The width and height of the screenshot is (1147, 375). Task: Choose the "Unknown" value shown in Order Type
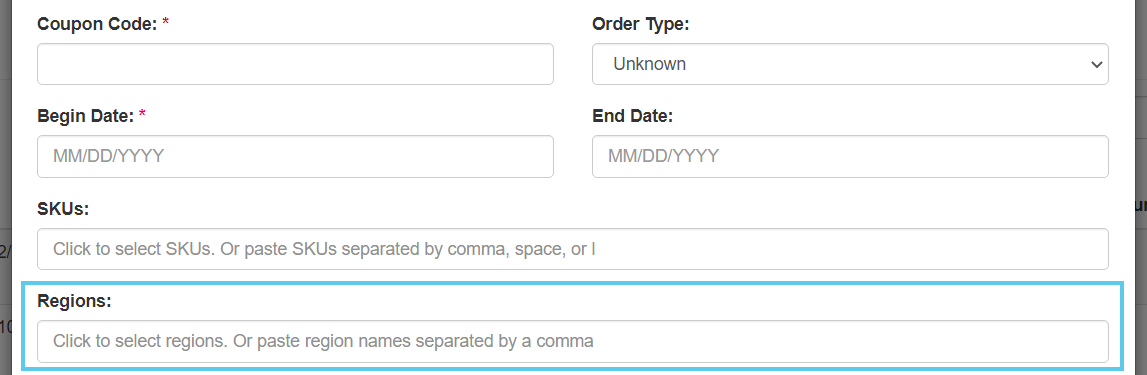click(650, 64)
